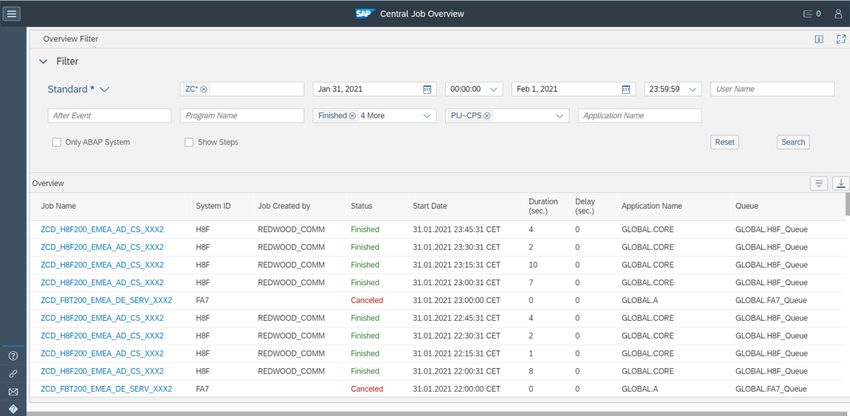Open first ZCD_FBT200_EMEA_DE_SERV_XXX2 job link
The height and width of the screenshot is (416, 850).
tap(106, 300)
